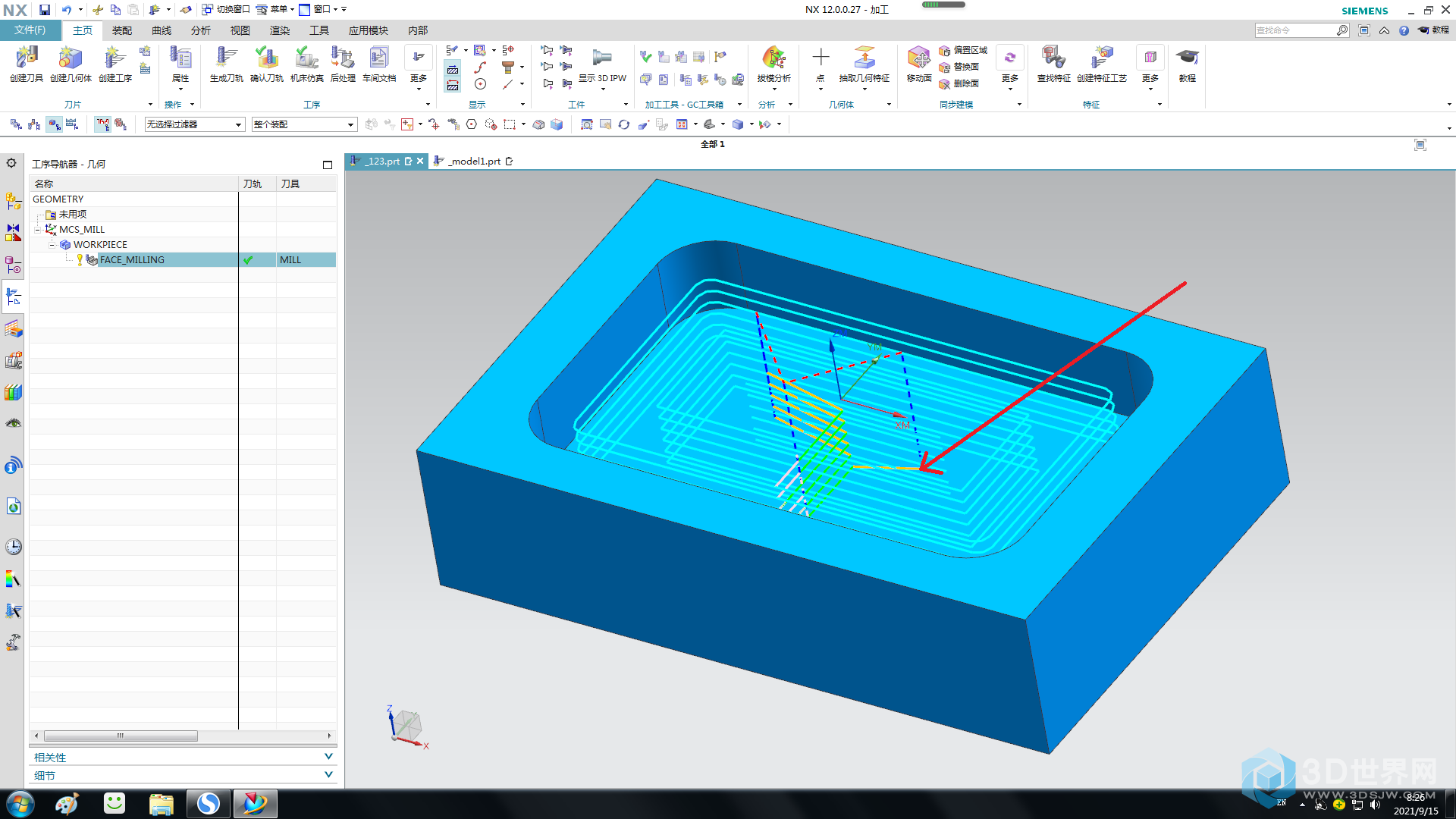Open the History clock sidebar tab
1456x819 pixels.
(x=13, y=547)
